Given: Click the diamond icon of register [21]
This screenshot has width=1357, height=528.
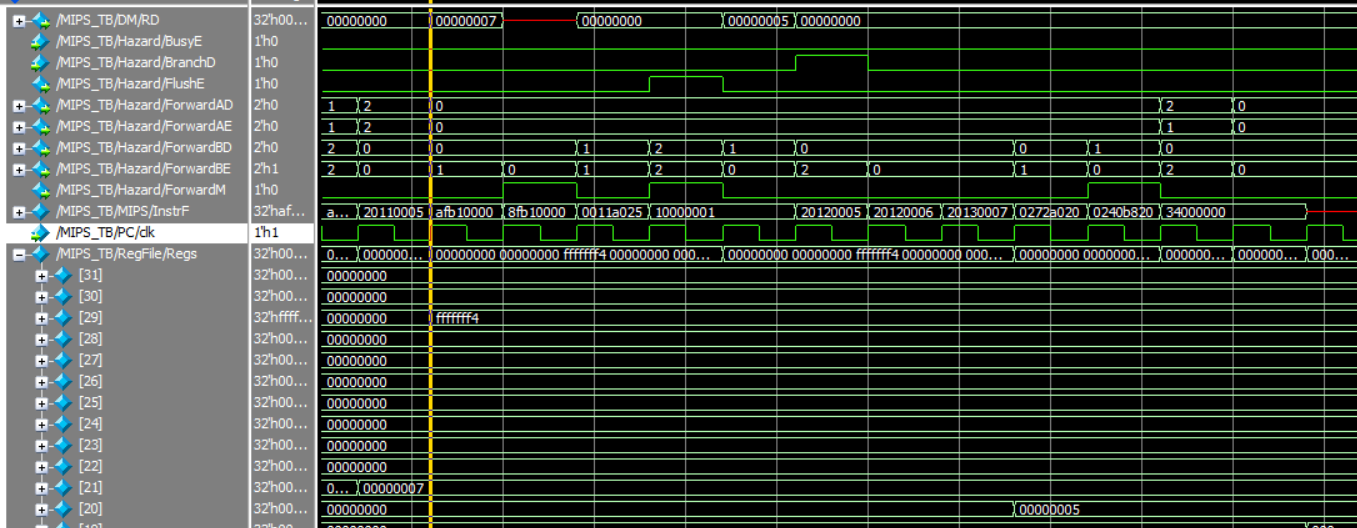Looking at the screenshot, I should 63,488.
